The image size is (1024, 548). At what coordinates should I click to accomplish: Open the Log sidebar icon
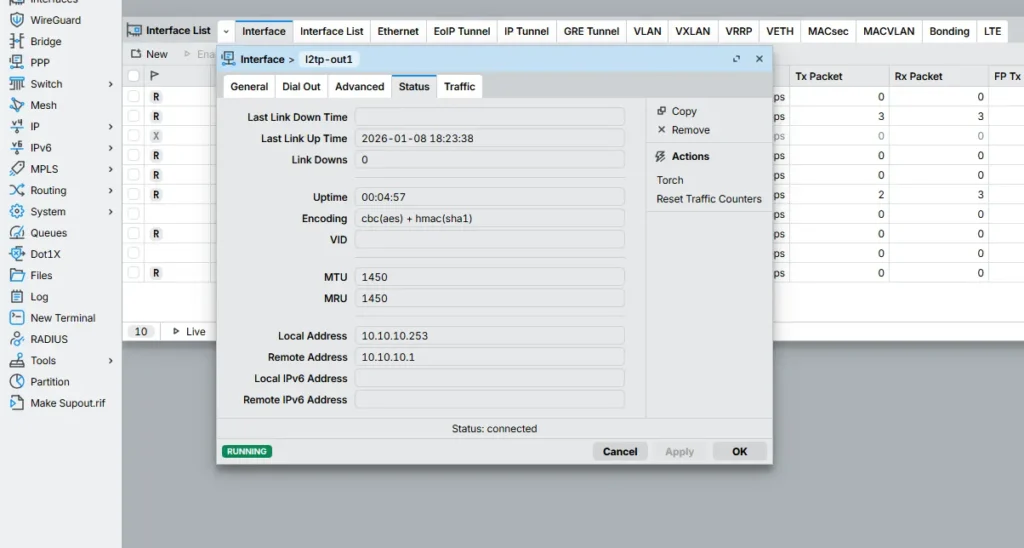[17, 297]
